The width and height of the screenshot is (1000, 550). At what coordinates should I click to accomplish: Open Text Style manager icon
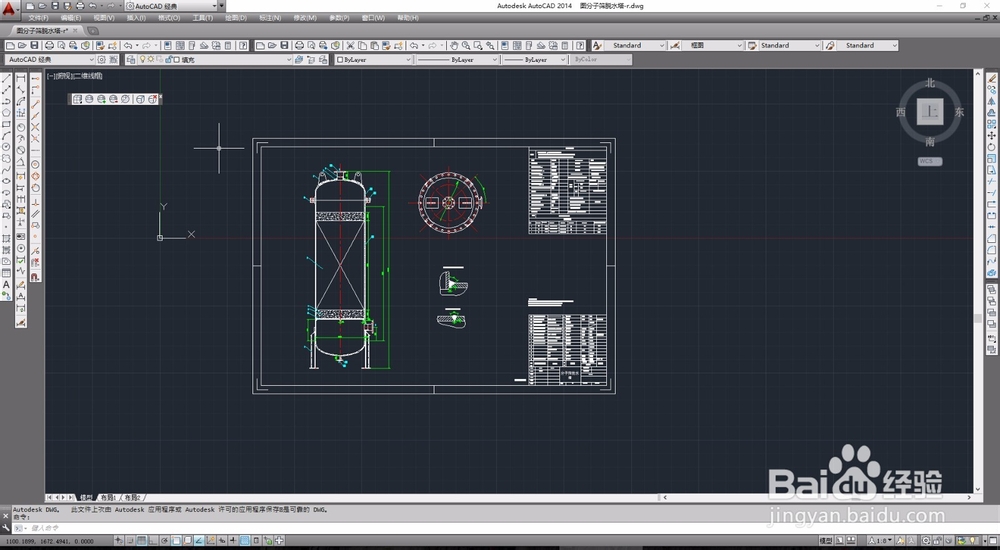click(x=598, y=45)
